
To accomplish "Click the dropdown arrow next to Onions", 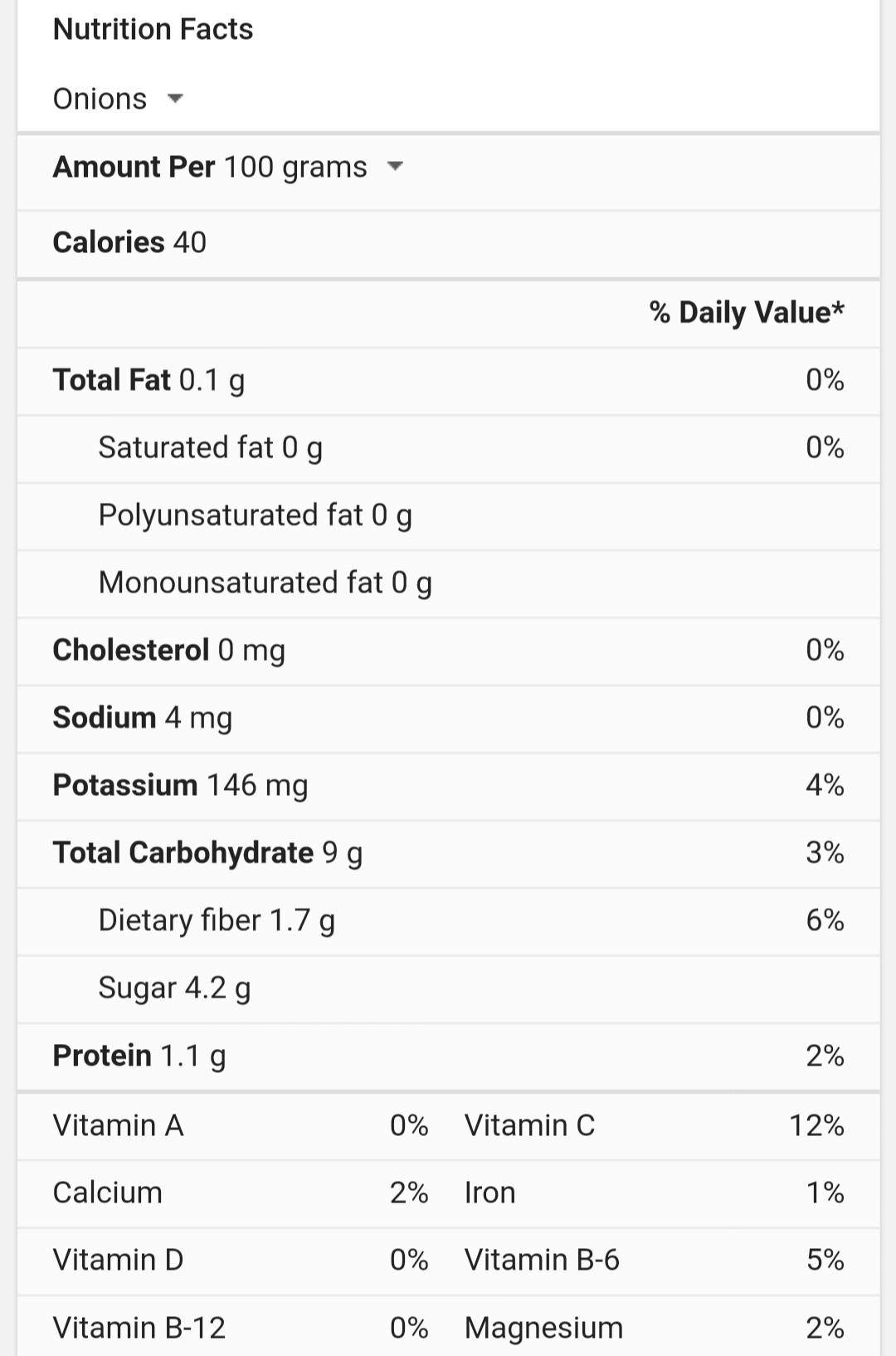I will (x=174, y=99).
